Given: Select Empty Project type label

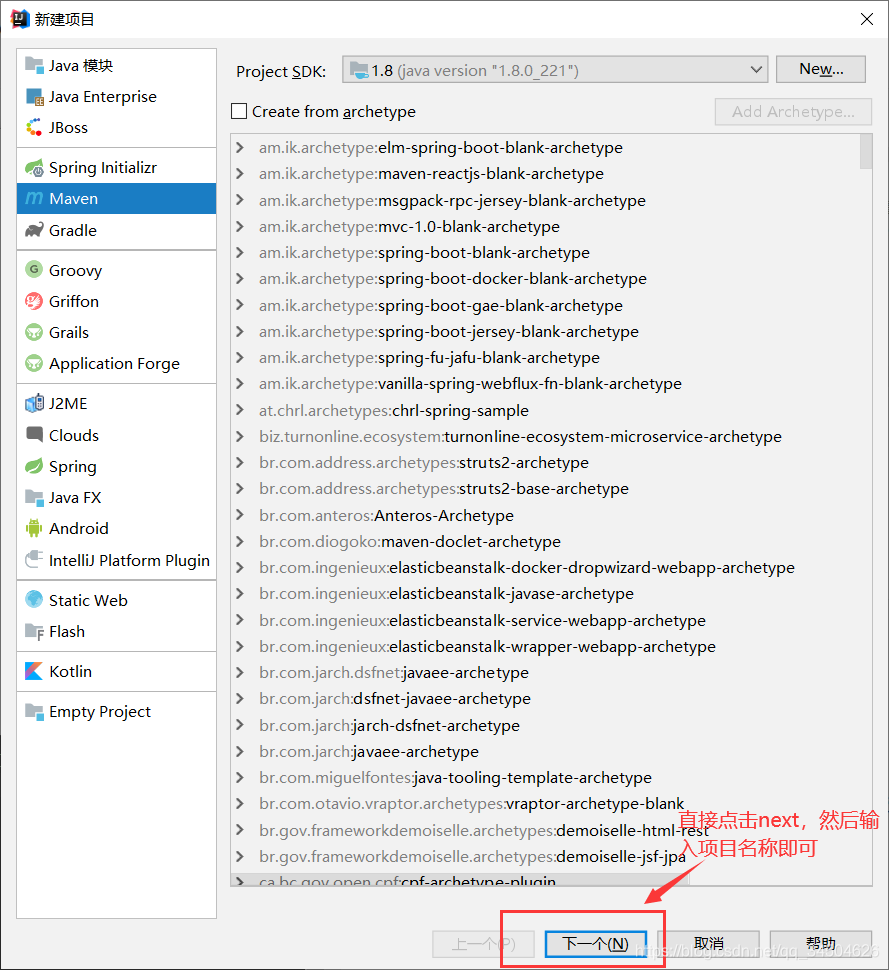Looking at the screenshot, I should [x=100, y=711].
